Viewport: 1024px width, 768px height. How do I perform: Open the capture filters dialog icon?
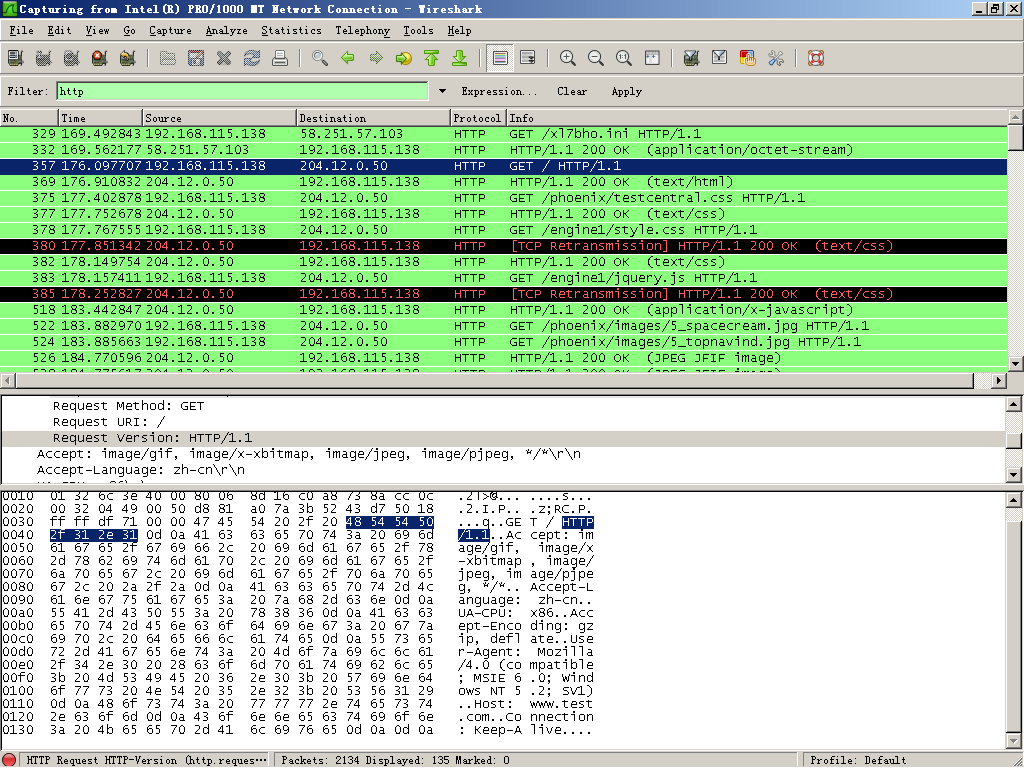[x=692, y=58]
